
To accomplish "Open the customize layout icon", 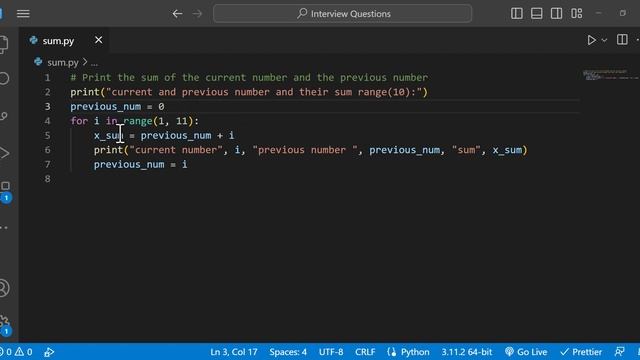I will tap(577, 13).
